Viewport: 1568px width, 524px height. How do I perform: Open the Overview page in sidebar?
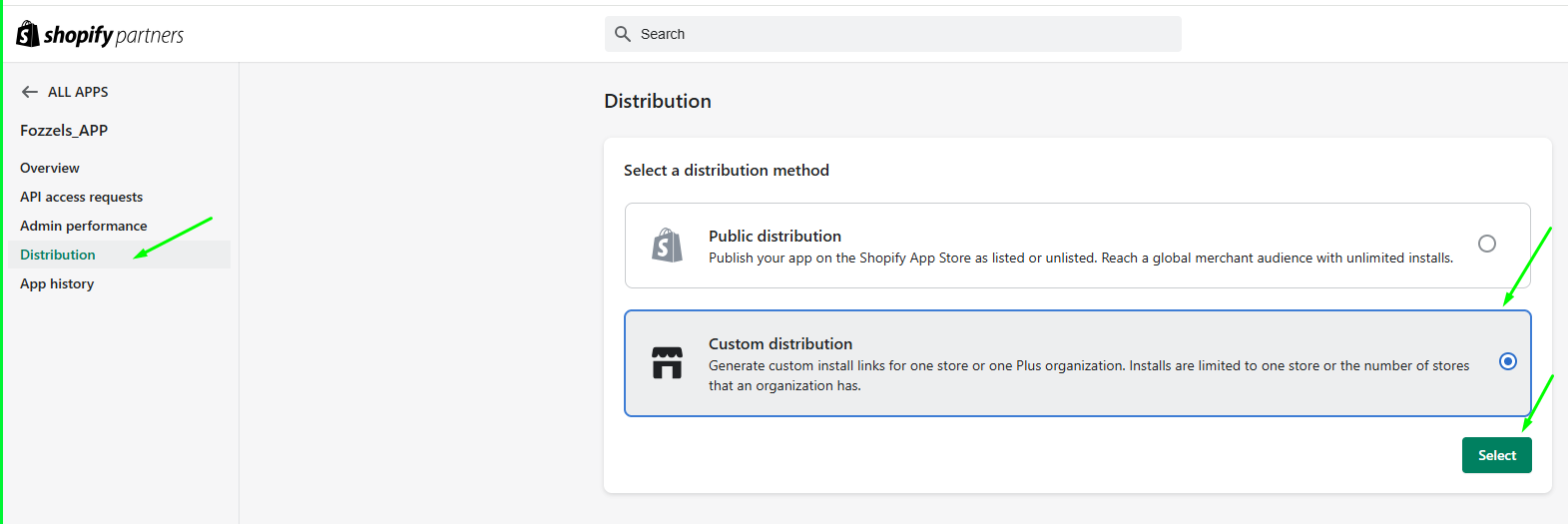pos(50,168)
